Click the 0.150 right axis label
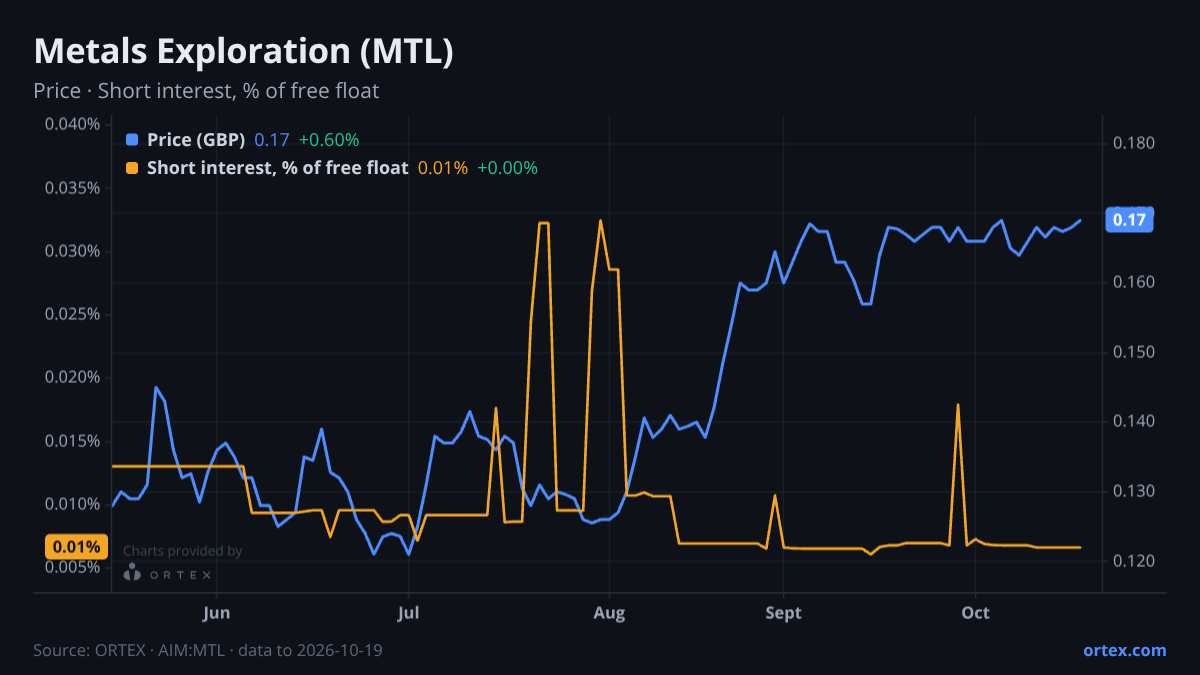This screenshot has width=1200, height=675. tap(1134, 352)
